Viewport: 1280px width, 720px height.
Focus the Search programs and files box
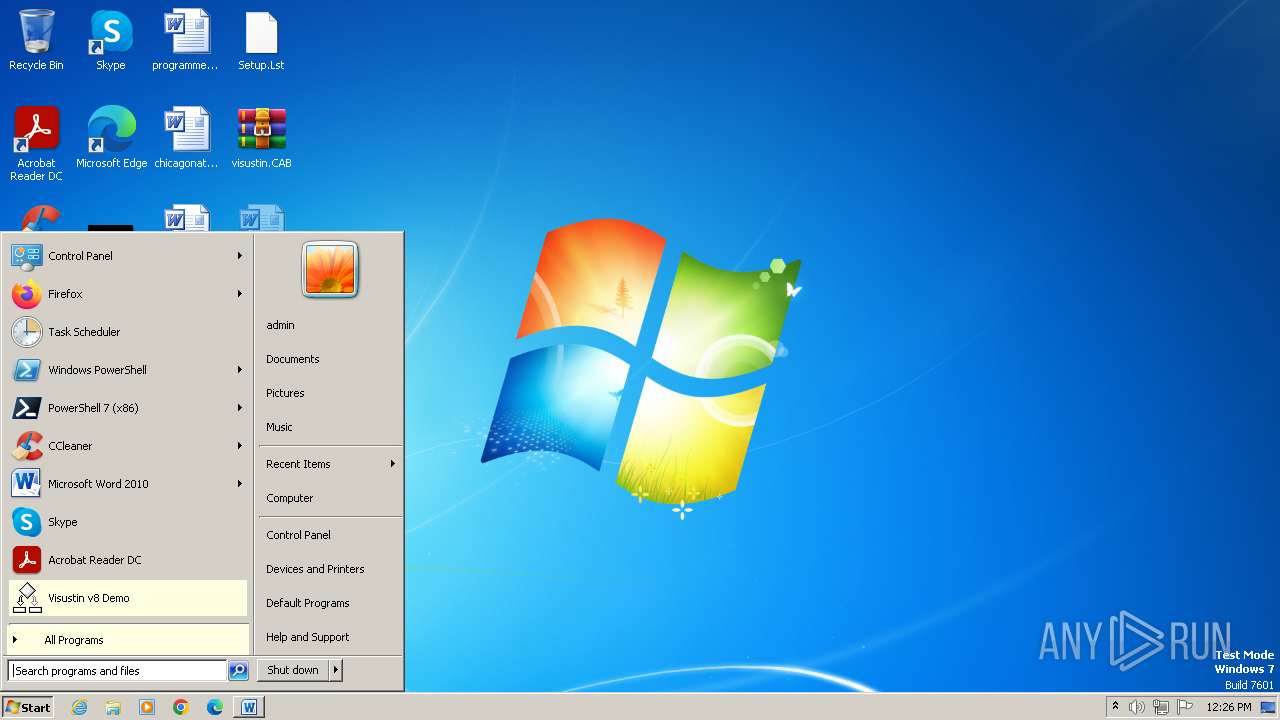click(118, 671)
